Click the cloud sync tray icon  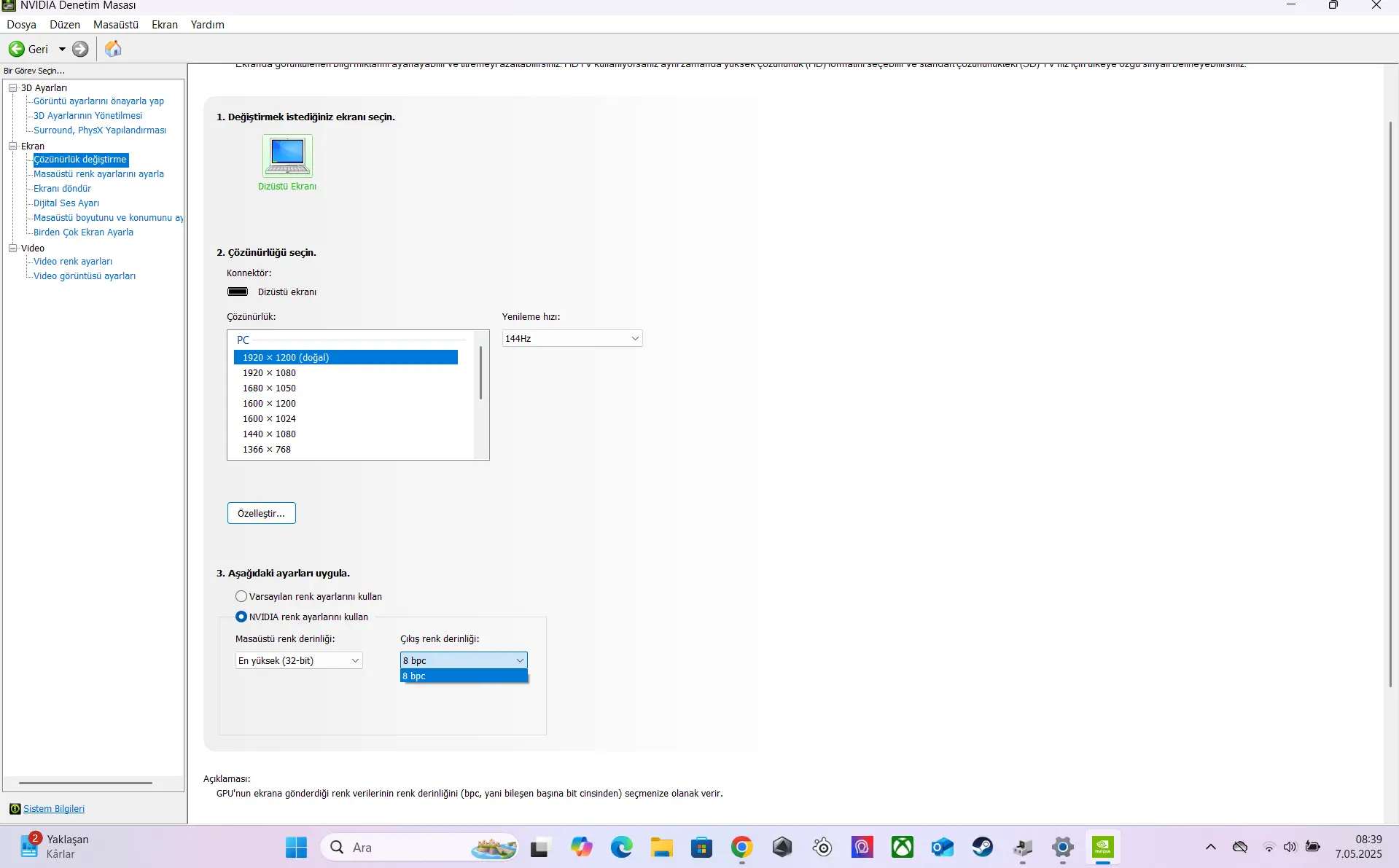coord(1240,847)
